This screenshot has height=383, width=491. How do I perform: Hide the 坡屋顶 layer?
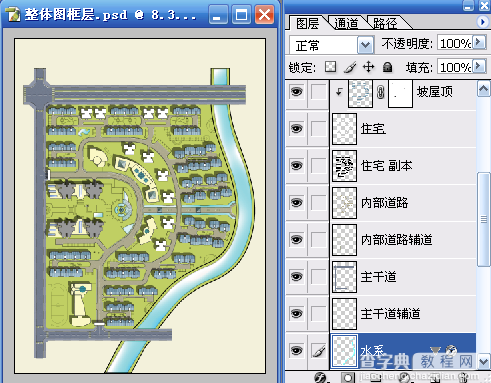pos(296,91)
